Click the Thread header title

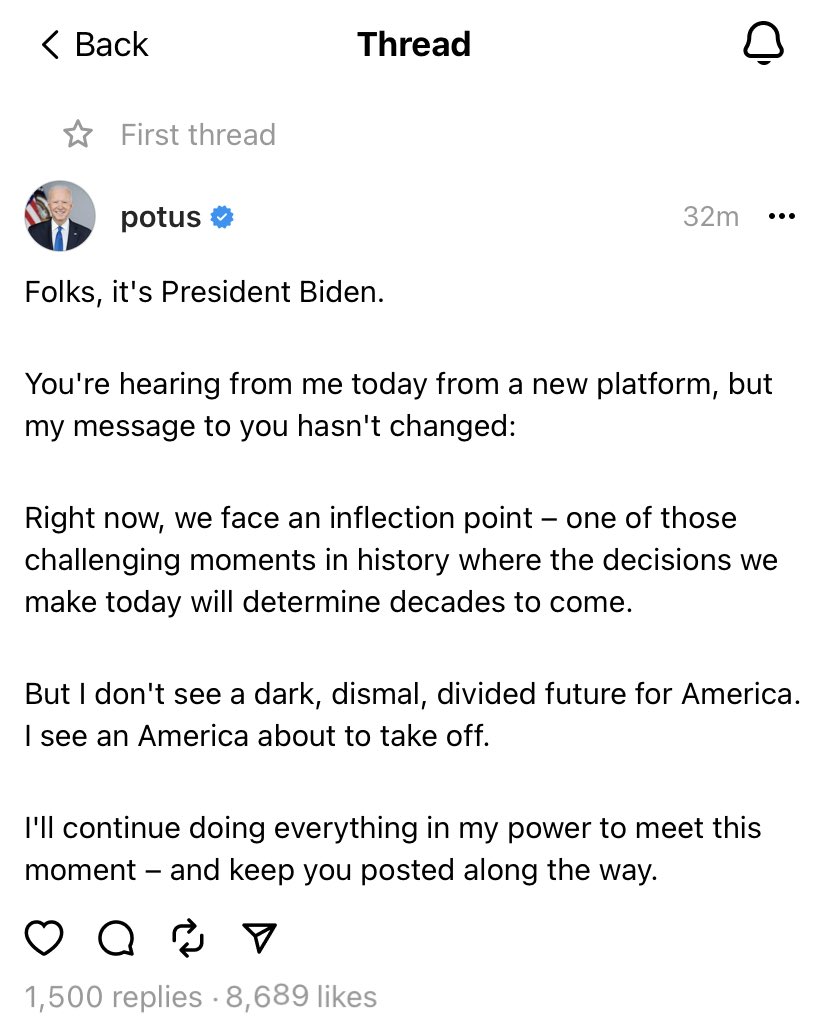[x=414, y=45]
